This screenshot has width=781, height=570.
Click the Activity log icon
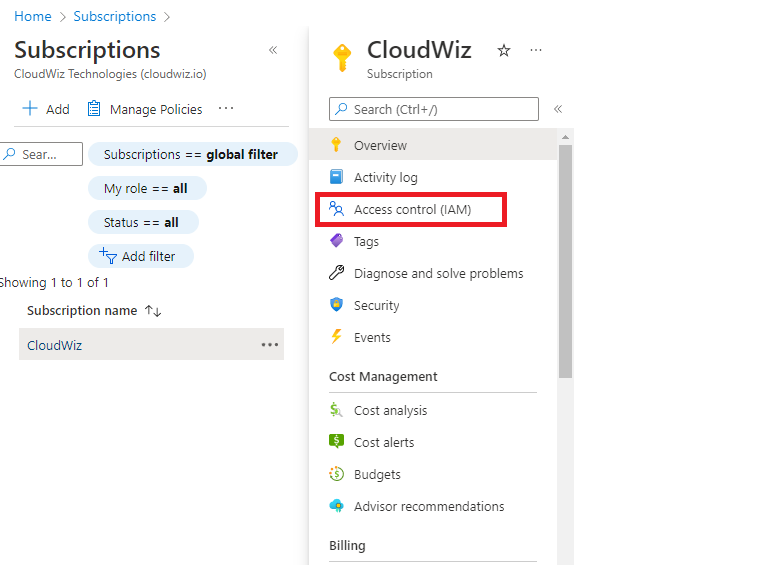[337, 178]
